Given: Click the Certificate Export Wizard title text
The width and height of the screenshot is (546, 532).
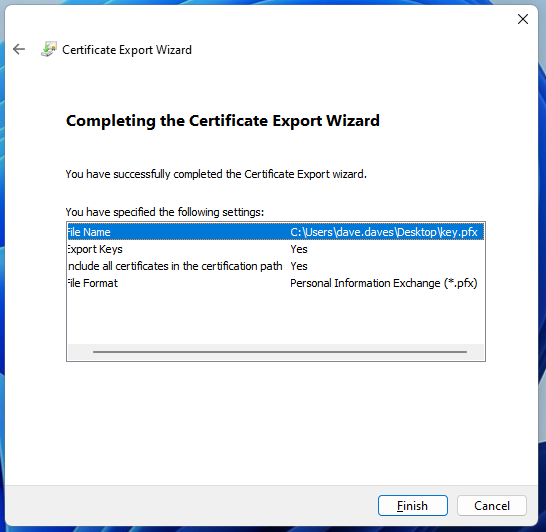Looking at the screenshot, I should [x=127, y=50].
